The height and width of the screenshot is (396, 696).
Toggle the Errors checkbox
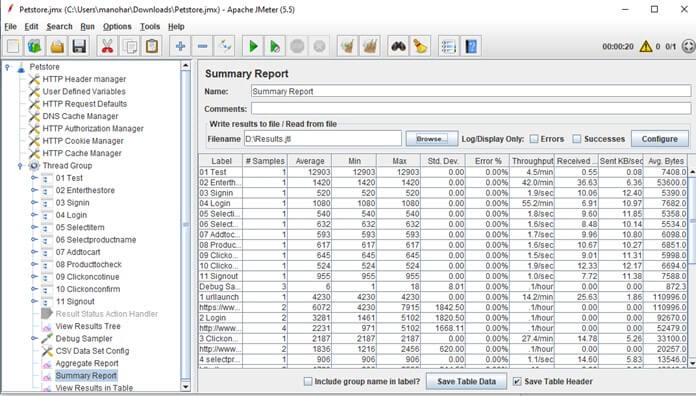[x=534, y=139]
